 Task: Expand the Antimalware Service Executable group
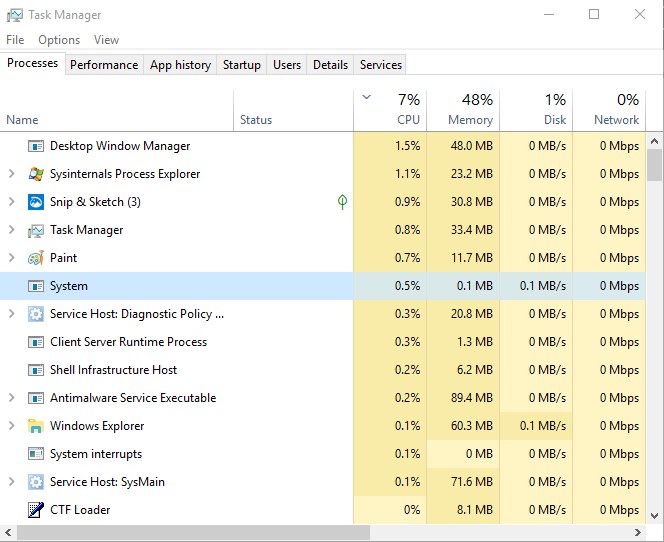(11, 398)
